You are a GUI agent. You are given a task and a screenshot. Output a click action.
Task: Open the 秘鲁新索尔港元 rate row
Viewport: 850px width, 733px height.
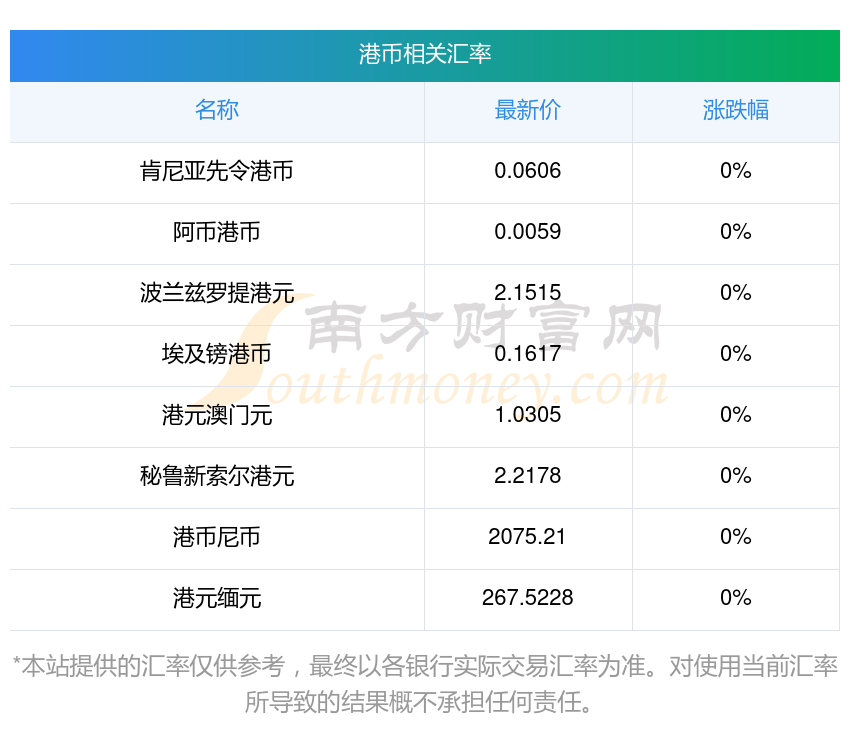pyautogui.click(x=424, y=476)
